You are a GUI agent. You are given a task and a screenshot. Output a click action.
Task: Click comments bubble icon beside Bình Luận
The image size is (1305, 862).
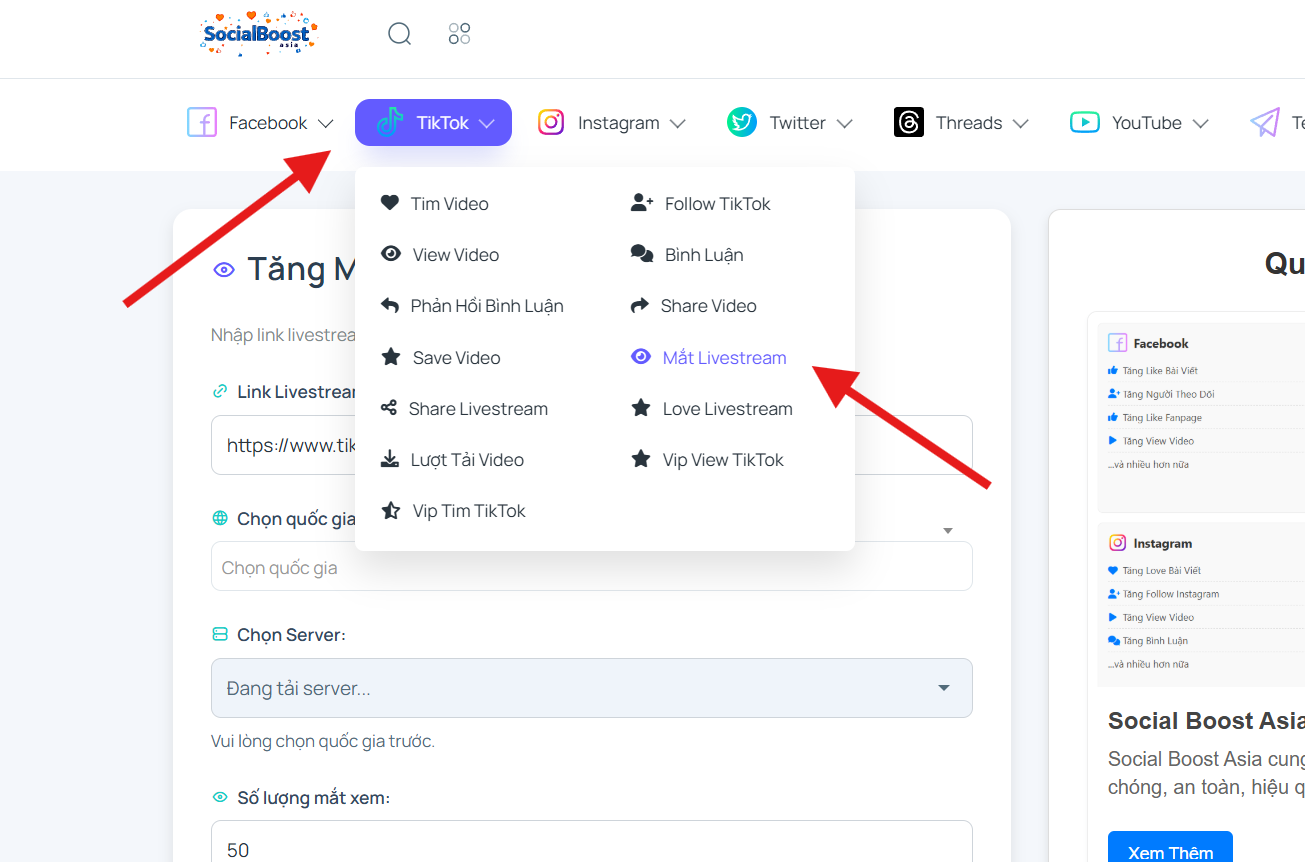pyautogui.click(x=642, y=254)
